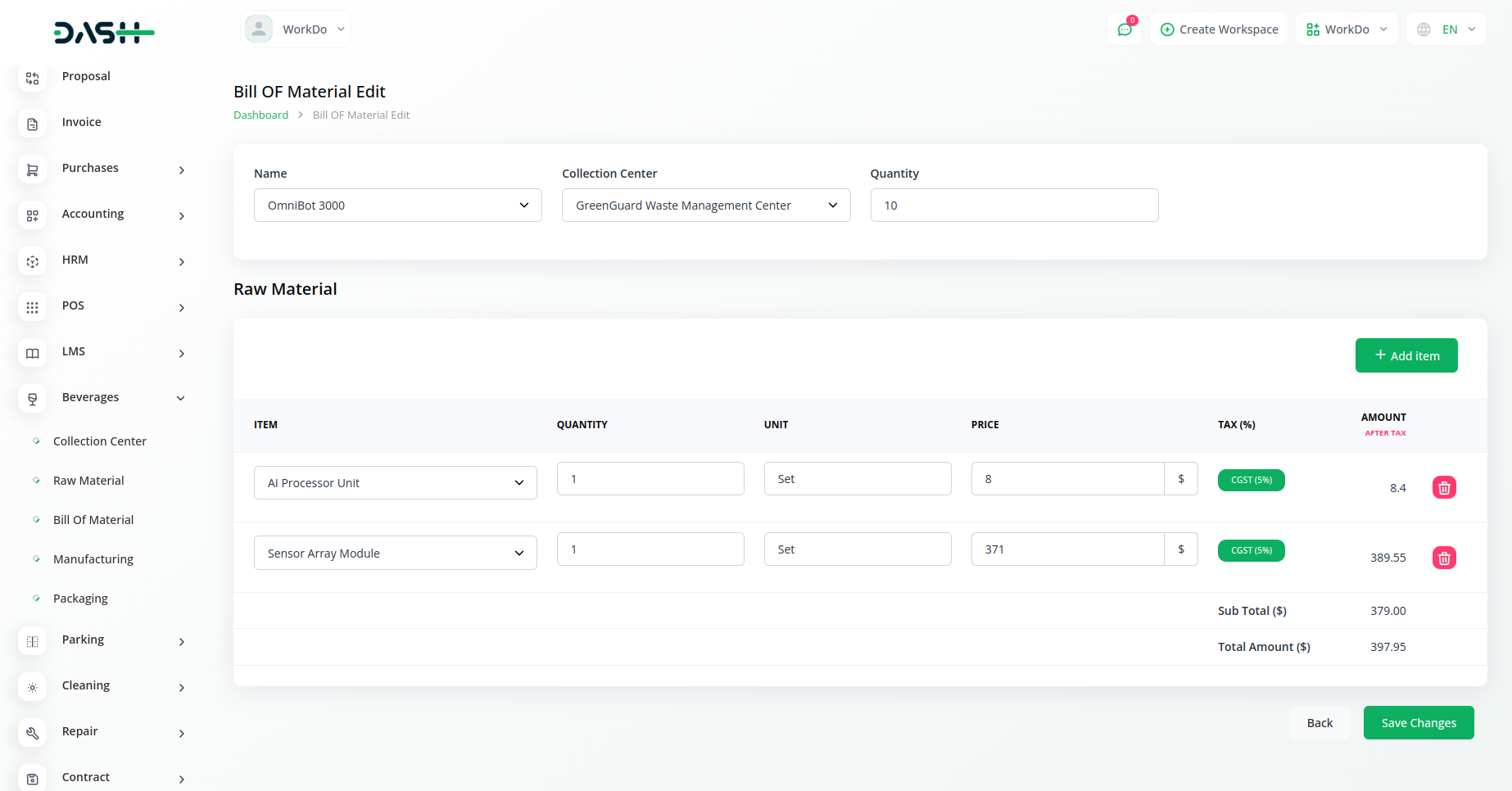The image size is (1512, 791).
Task: Follow the Dashboard breadcrumb link
Action: tap(260, 115)
